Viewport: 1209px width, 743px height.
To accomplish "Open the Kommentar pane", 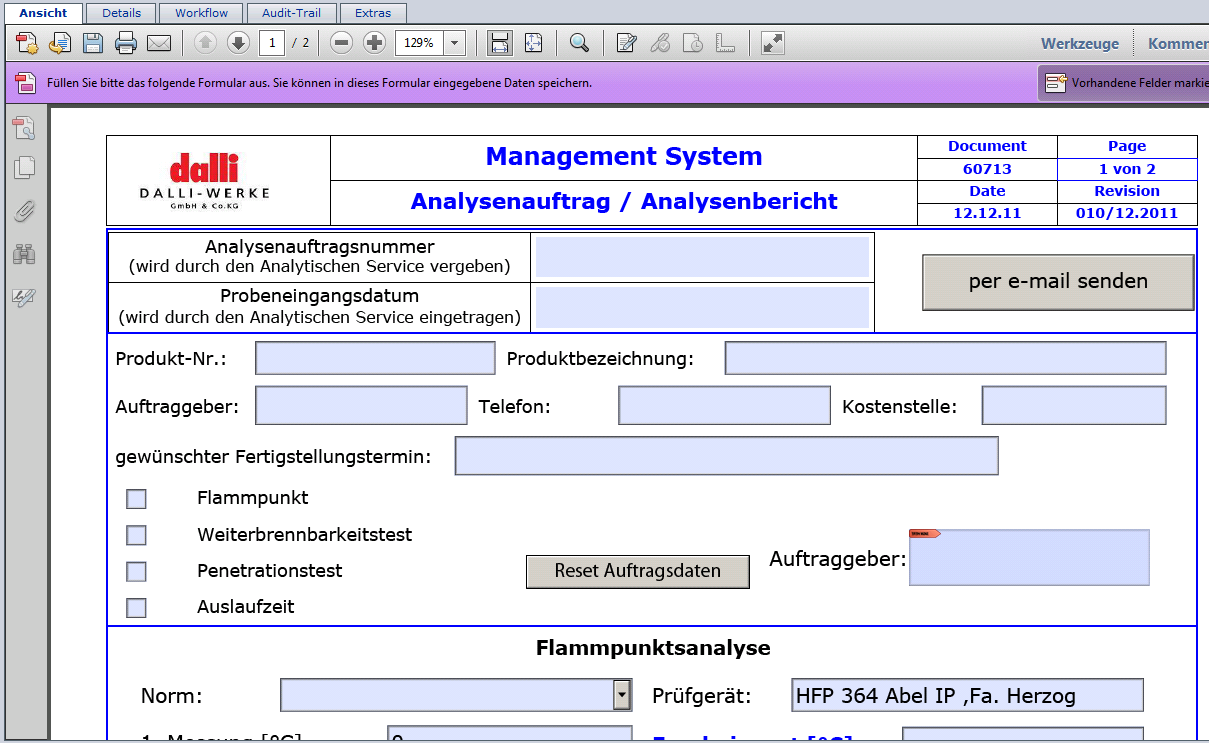I will [1177, 44].
